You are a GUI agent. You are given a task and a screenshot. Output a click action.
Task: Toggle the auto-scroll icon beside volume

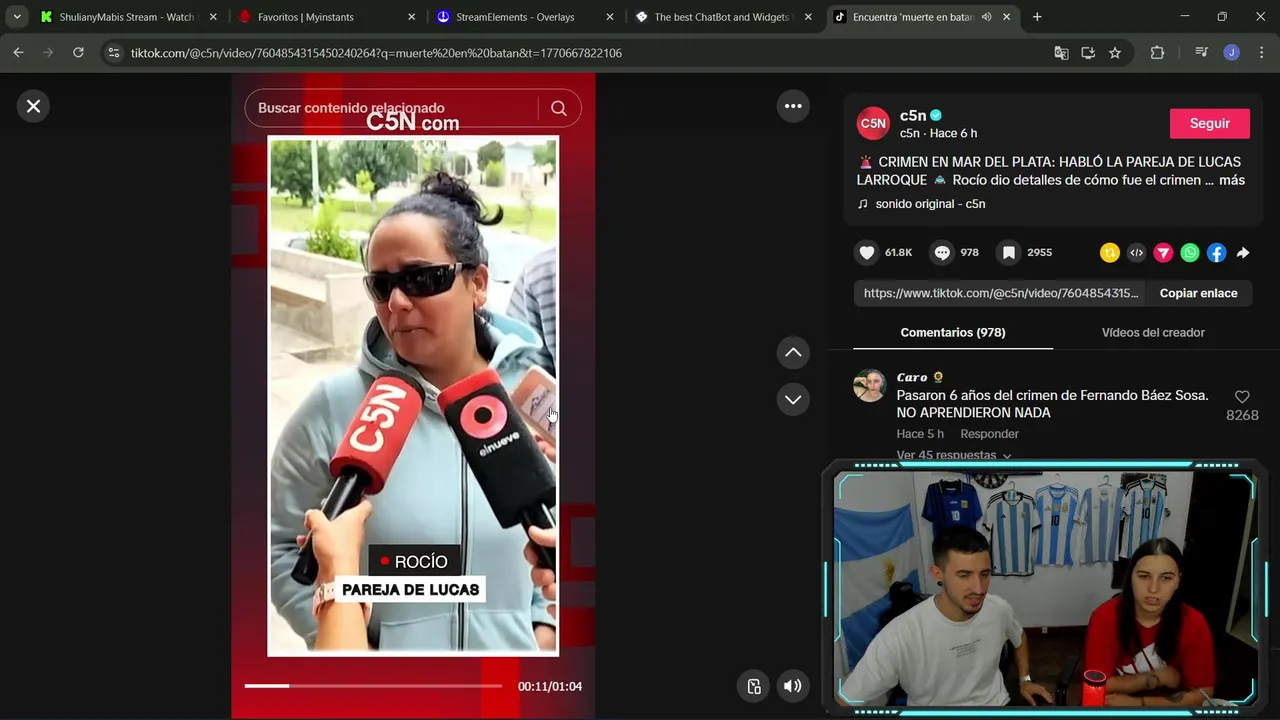pyautogui.click(x=754, y=686)
